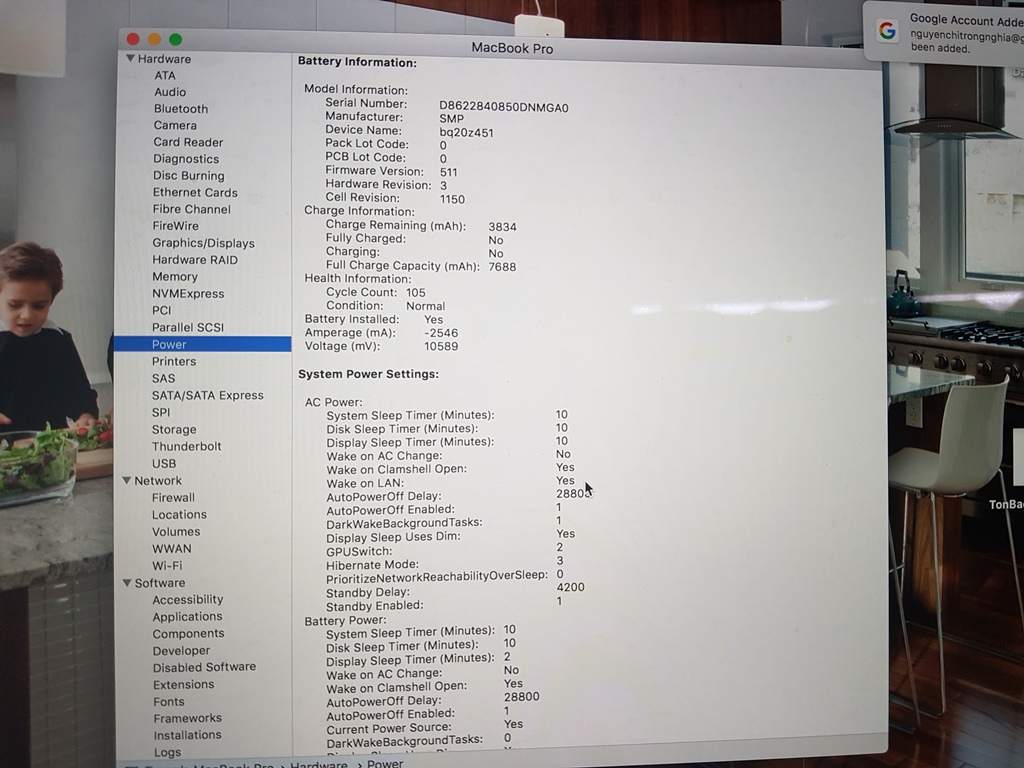Select Logs under Software
This screenshot has height=768, width=1024.
[x=167, y=752]
